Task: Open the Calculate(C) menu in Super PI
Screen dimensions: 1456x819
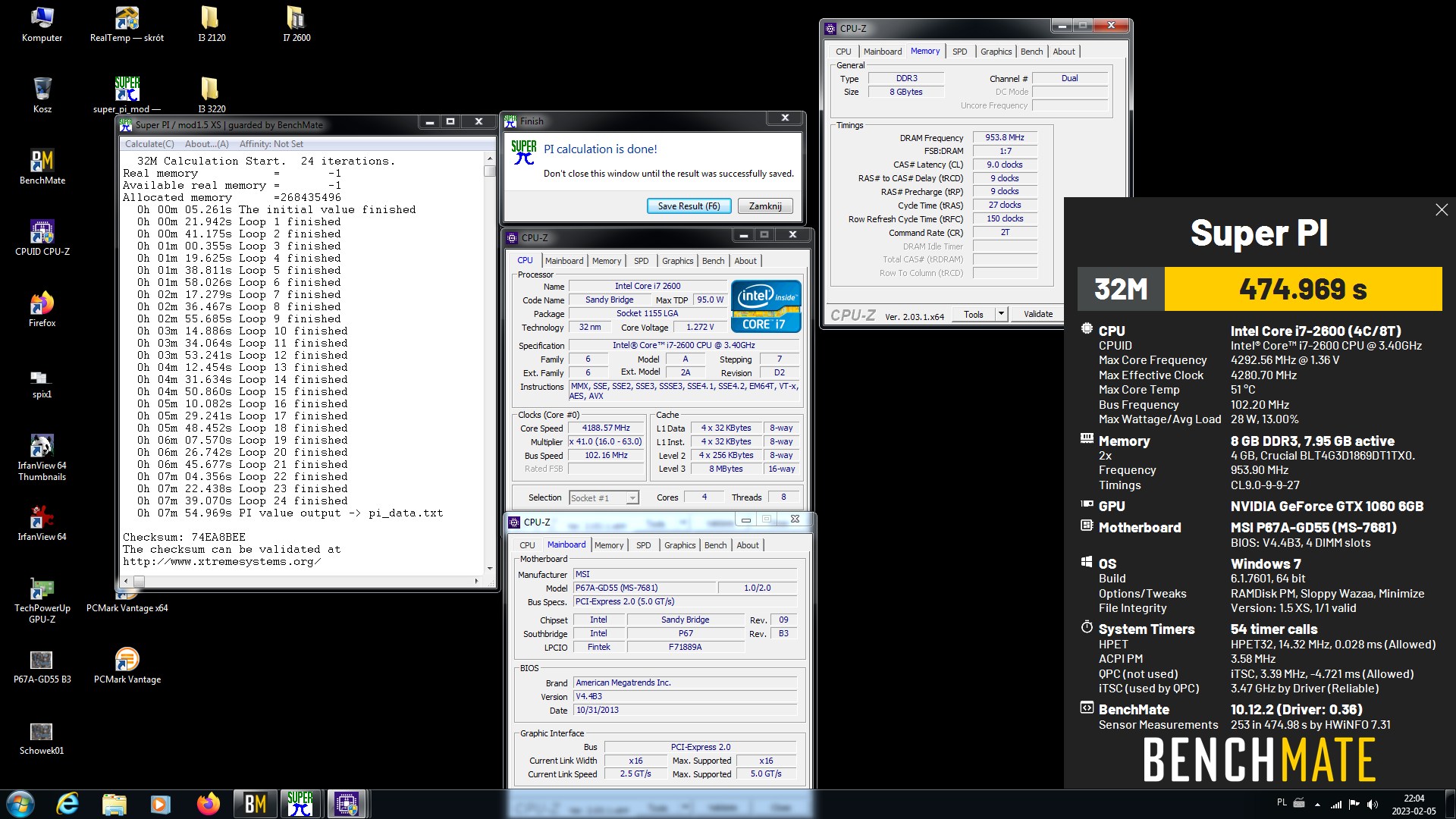Action: coord(149,144)
